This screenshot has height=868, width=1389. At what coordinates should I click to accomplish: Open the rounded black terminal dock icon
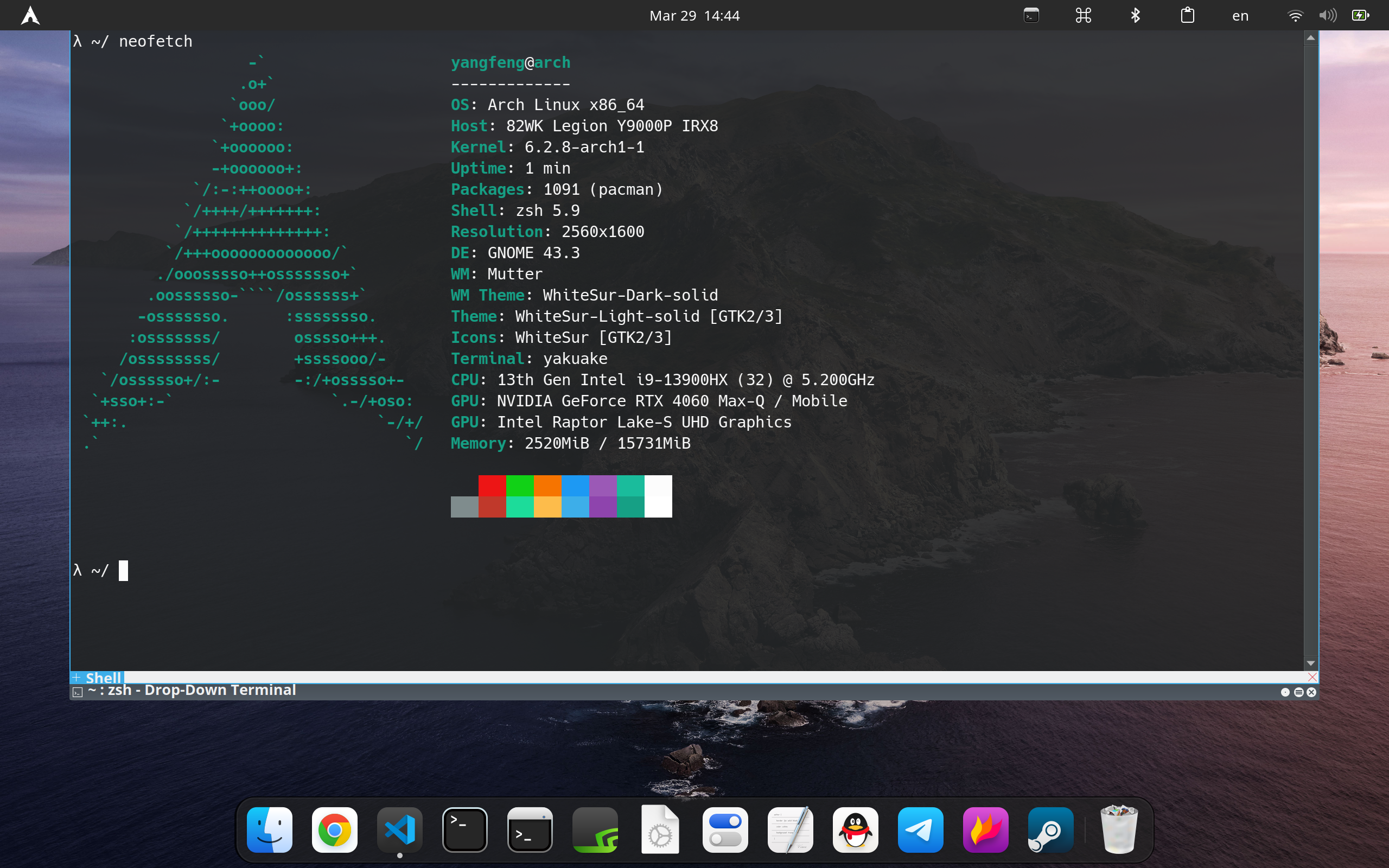tap(465, 829)
